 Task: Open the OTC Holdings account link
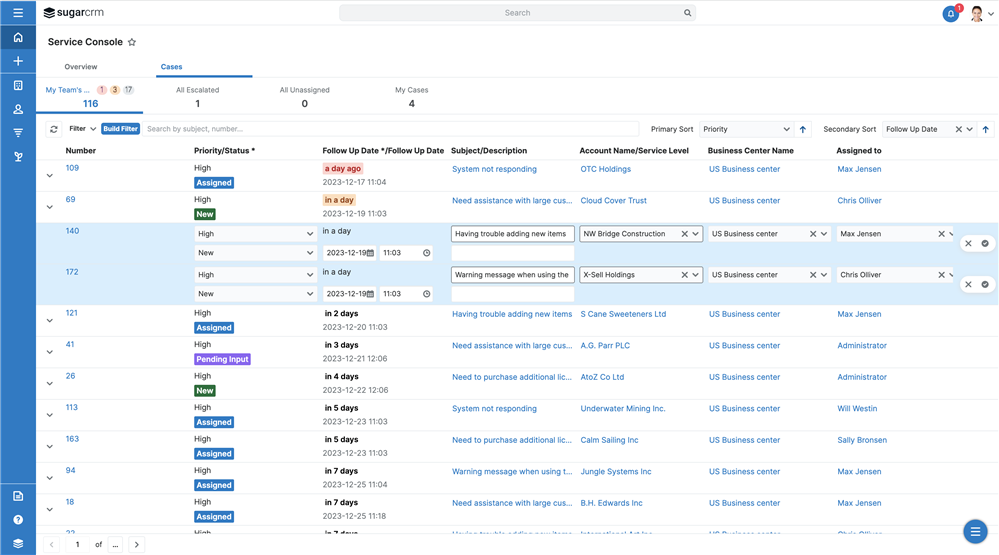tap(605, 169)
